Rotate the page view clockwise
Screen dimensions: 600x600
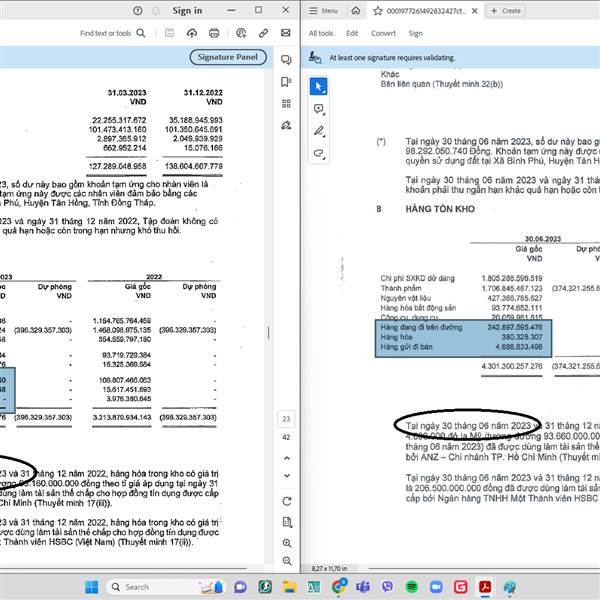pos(287,501)
